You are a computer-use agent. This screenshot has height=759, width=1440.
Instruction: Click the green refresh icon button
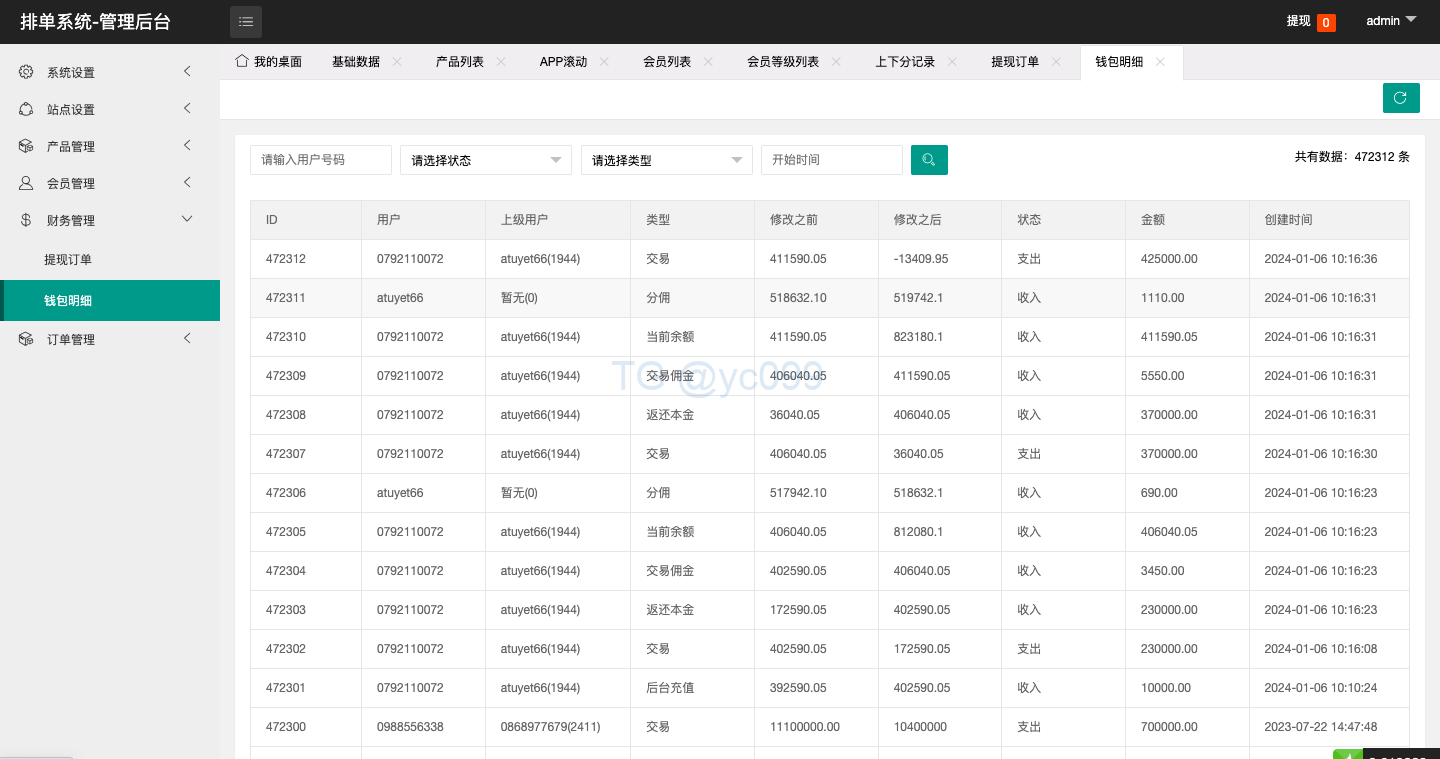(x=1400, y=98)
